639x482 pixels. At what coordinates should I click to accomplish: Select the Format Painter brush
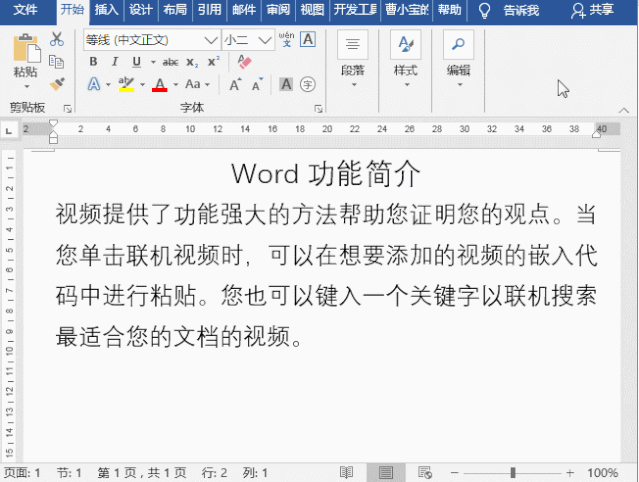[x=56, y=84]
